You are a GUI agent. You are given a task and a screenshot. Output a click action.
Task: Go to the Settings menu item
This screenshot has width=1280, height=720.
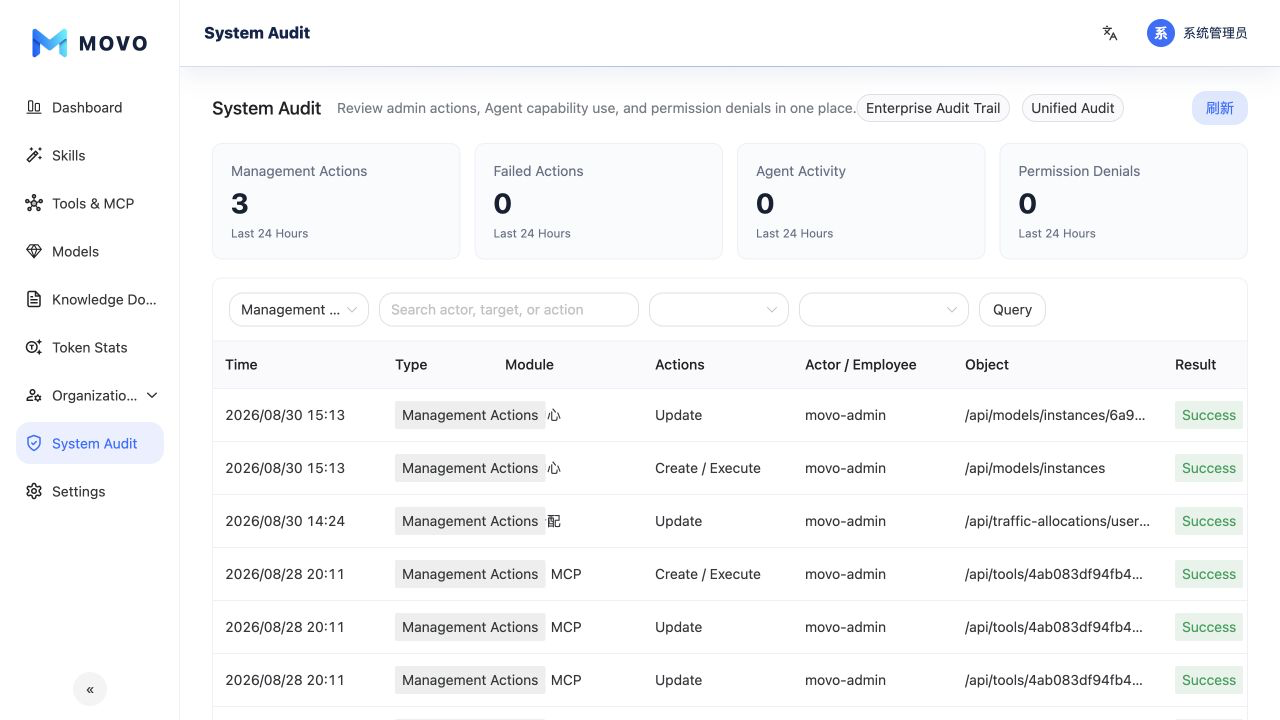[90, 491]
